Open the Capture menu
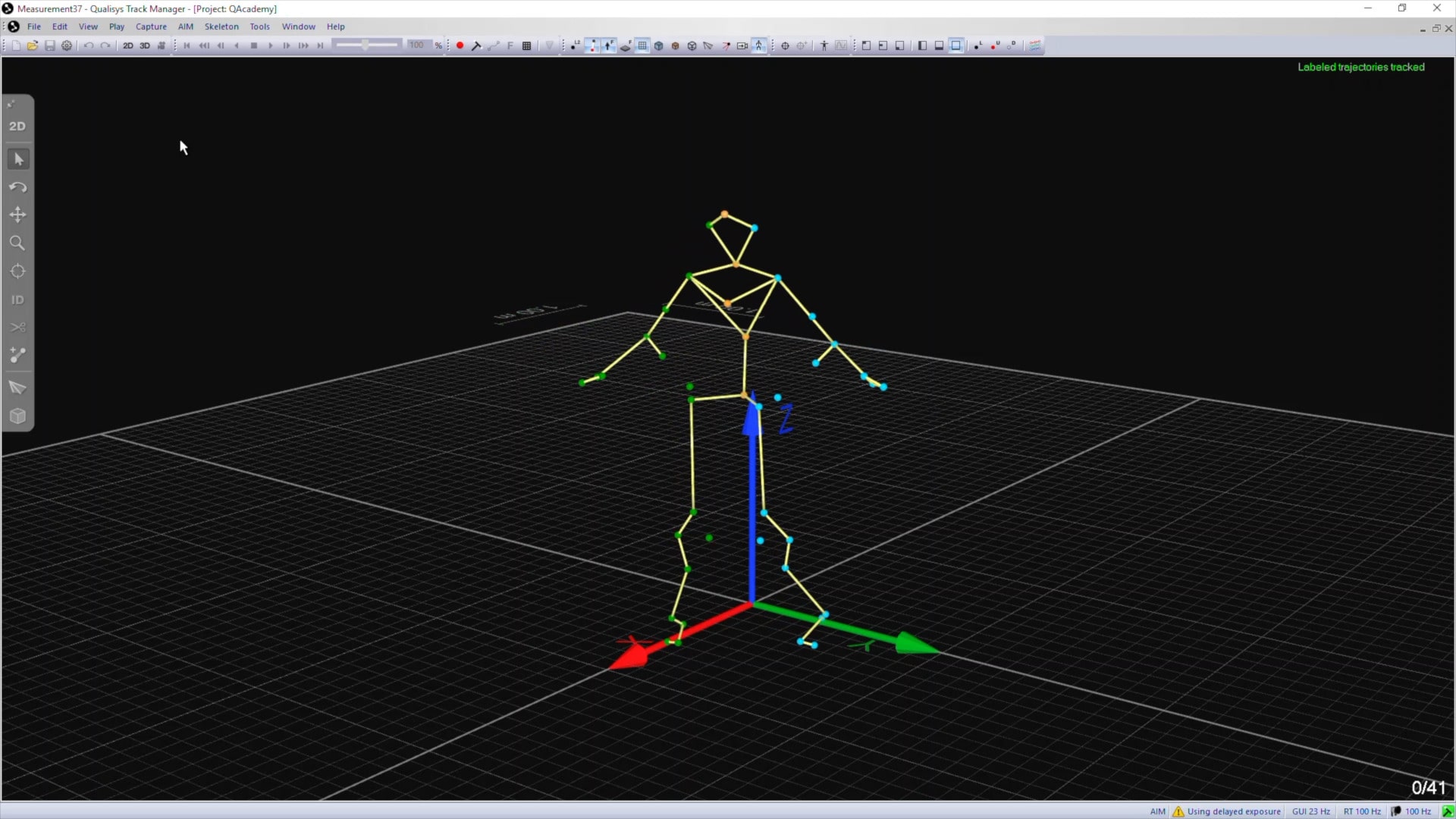This screenshot has height=819, width=1456. [x=151, y=27]
